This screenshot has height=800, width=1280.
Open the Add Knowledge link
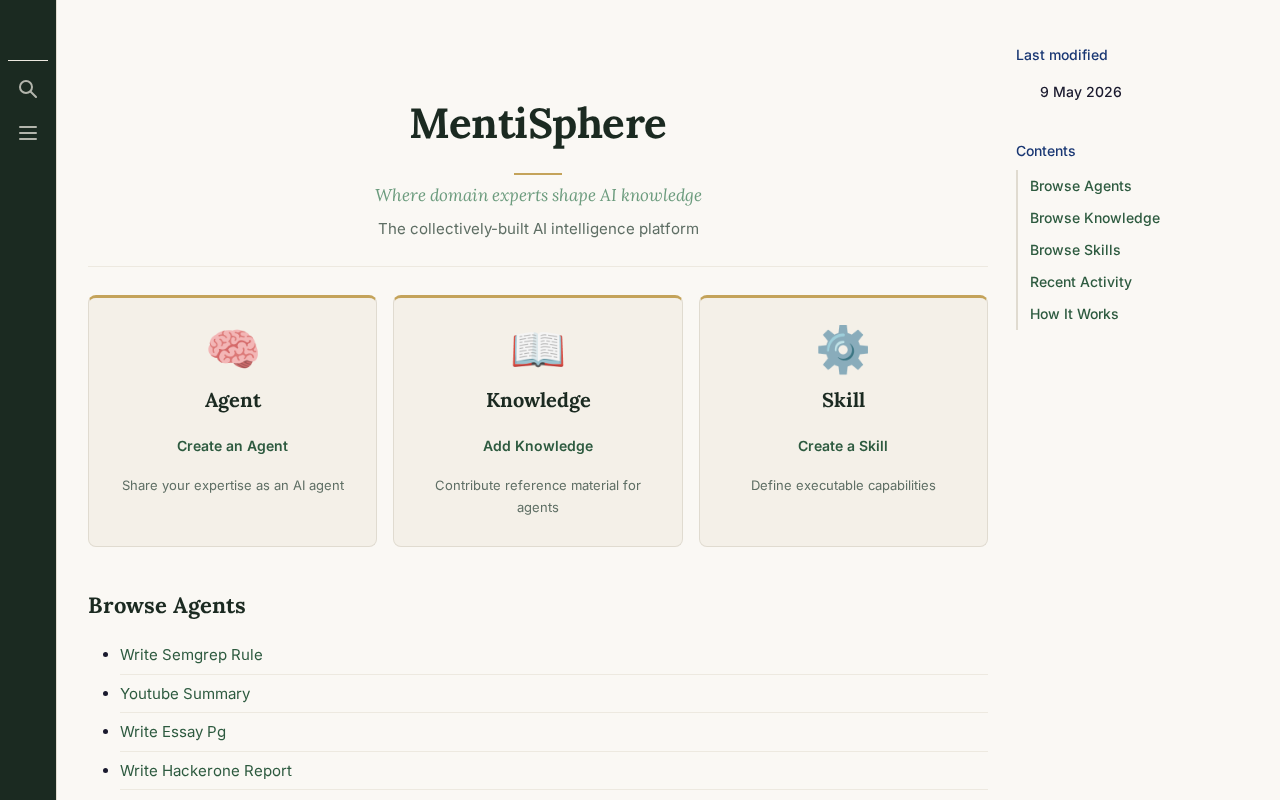tap(538, 446)
